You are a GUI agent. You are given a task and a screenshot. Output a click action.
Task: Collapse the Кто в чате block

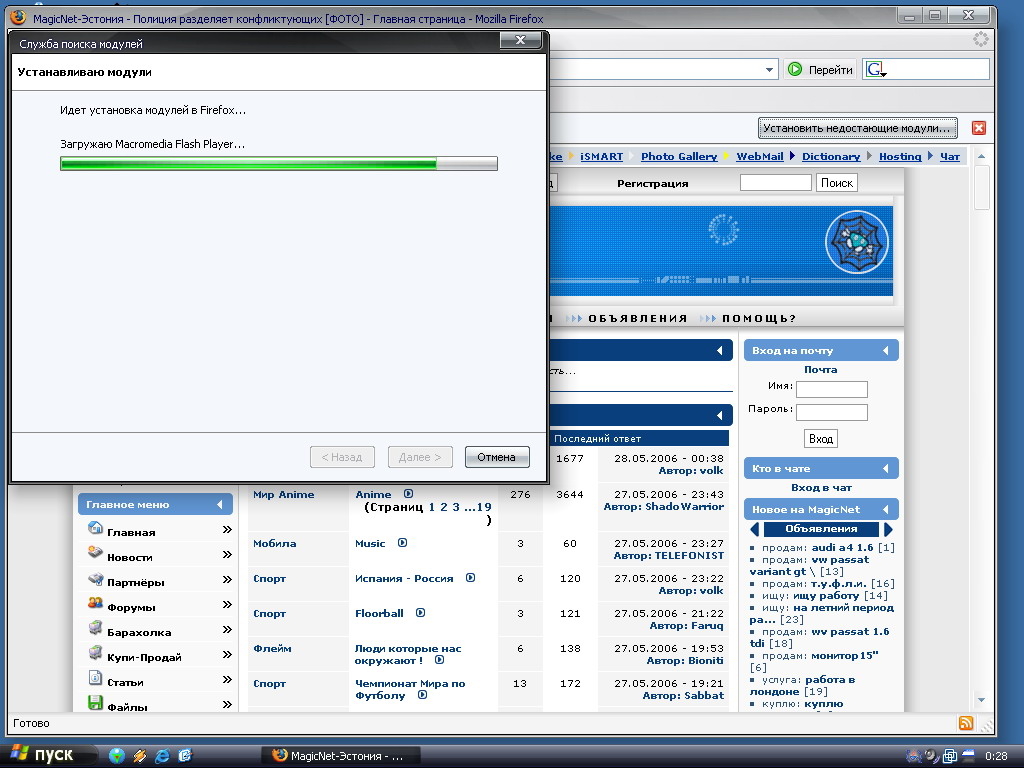coord(886,468)
